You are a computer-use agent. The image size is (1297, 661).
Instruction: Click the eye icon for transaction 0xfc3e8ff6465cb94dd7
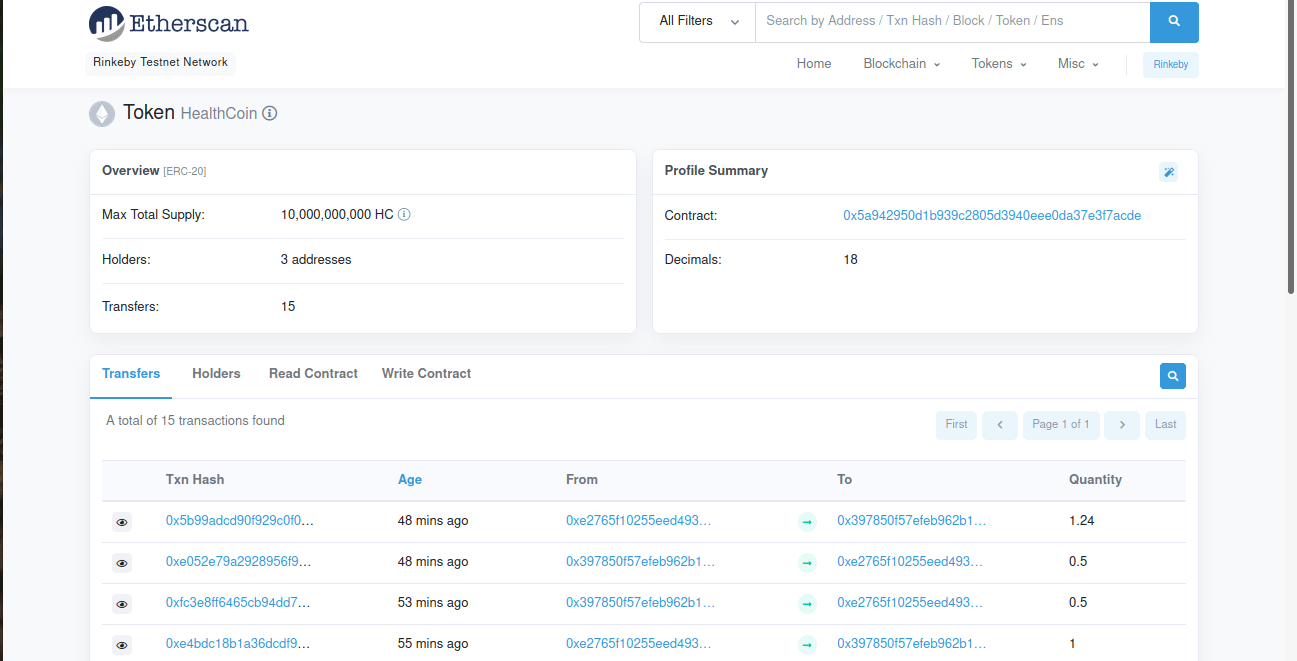pyautogui.click(x=122, y=604)
